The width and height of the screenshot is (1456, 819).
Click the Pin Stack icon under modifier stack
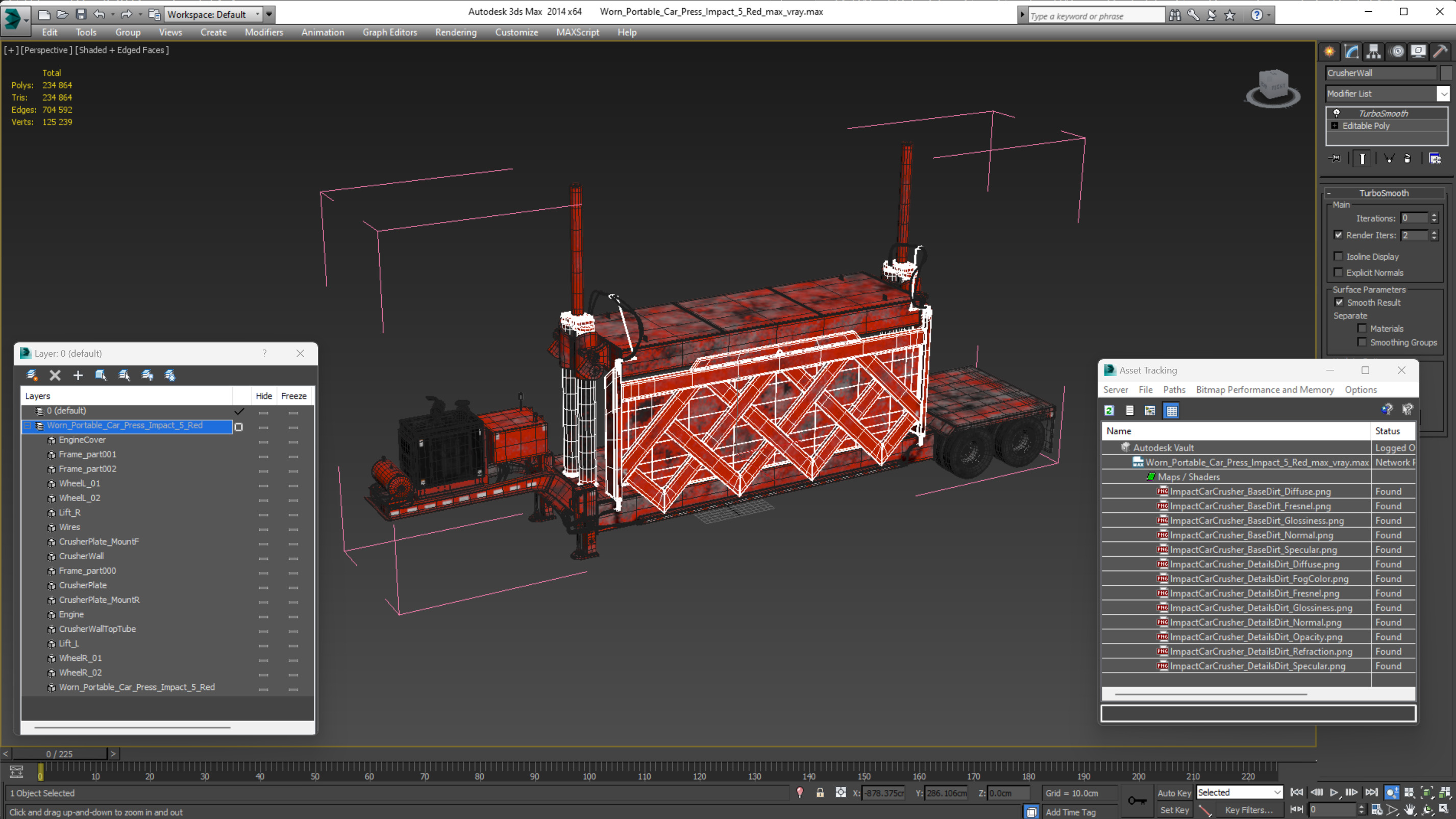pyautogui.click(x=1335, y=159)
